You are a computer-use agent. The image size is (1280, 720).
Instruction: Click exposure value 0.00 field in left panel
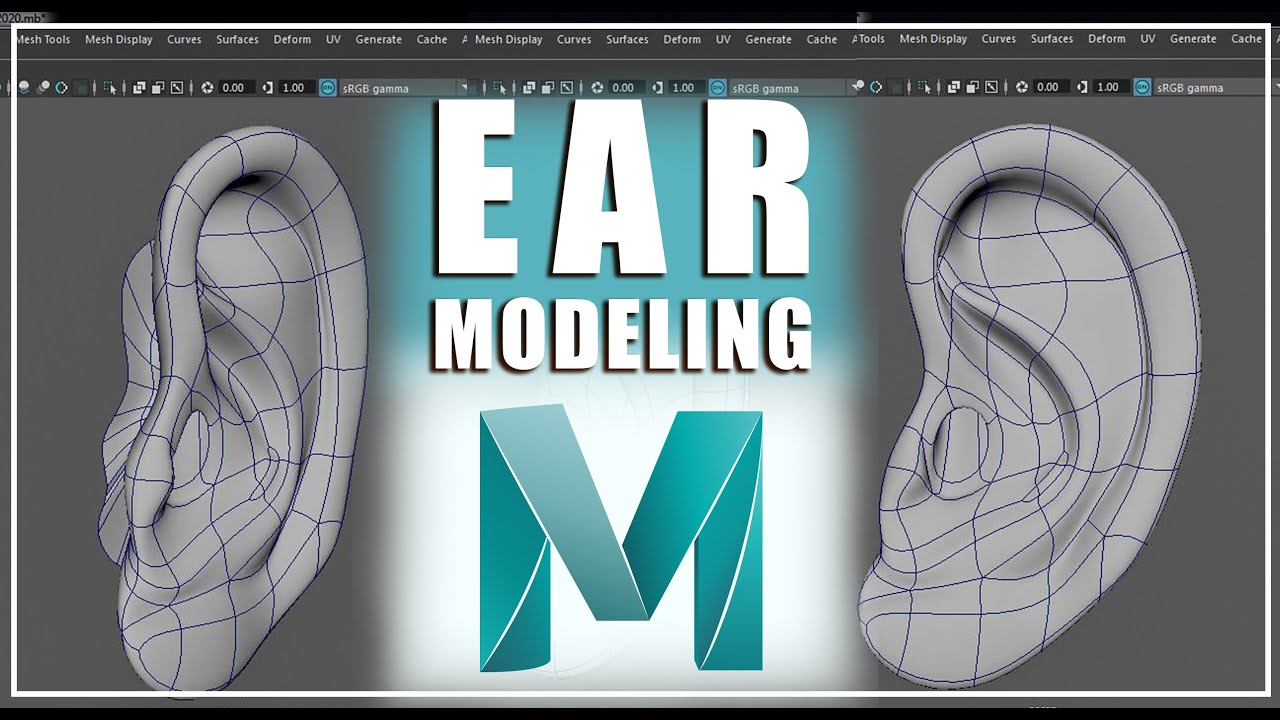236,88
